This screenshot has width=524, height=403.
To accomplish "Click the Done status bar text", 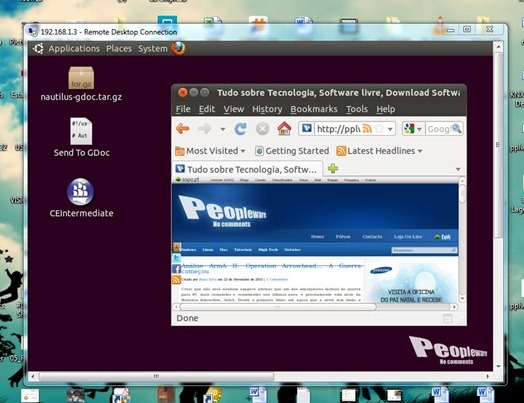I will coord(187,318).
